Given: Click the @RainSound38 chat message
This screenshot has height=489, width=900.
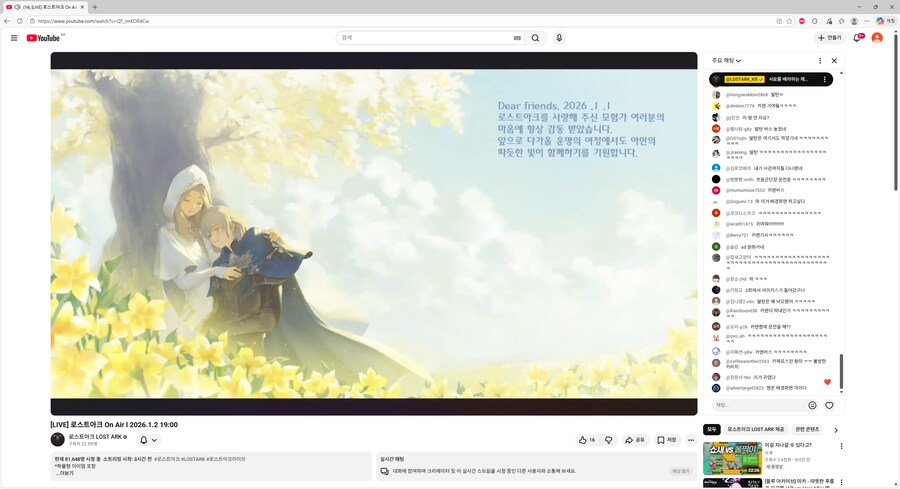Looking at the screenshot, I should click(771, 313).
